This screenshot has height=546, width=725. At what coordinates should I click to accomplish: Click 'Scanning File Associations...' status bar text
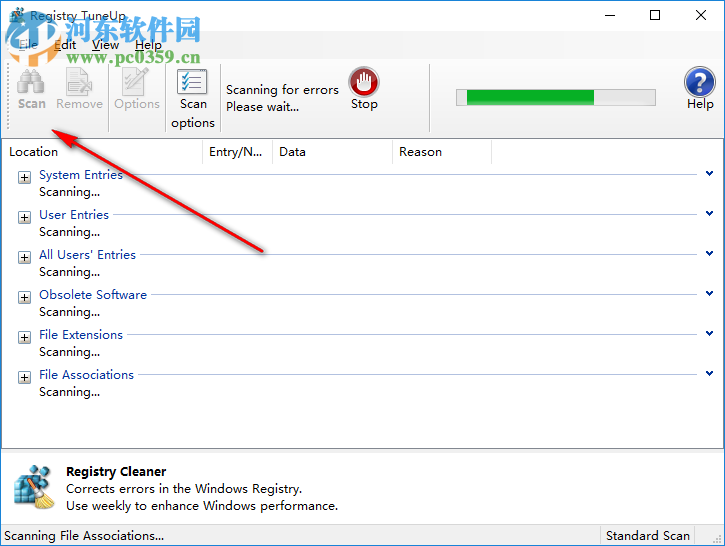click(84, 535)
